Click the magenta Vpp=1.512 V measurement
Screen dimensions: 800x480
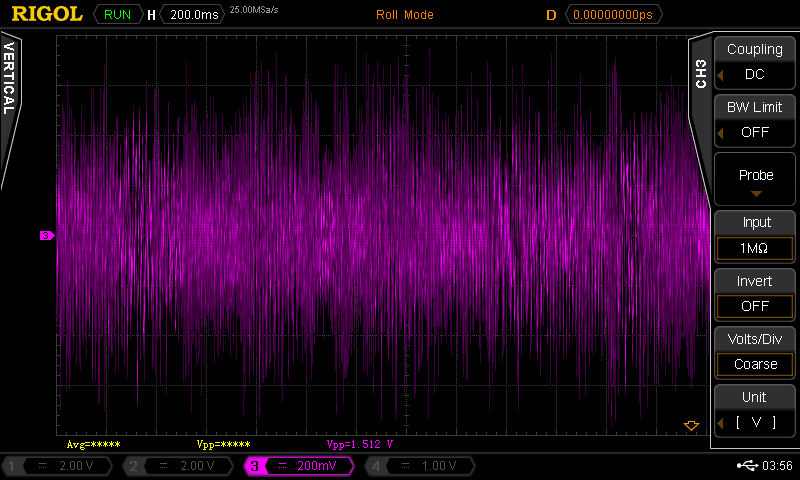pos(360,444)
